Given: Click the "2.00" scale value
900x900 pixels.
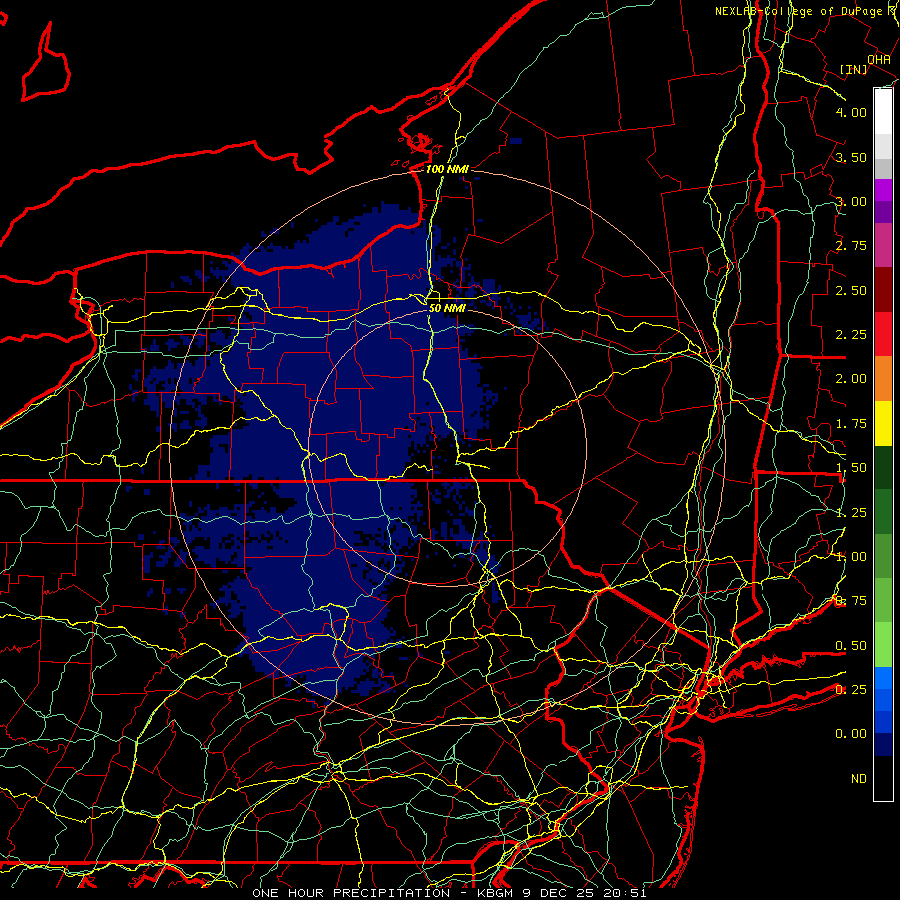Looking at the screenshot, I should tap(851, 379).
